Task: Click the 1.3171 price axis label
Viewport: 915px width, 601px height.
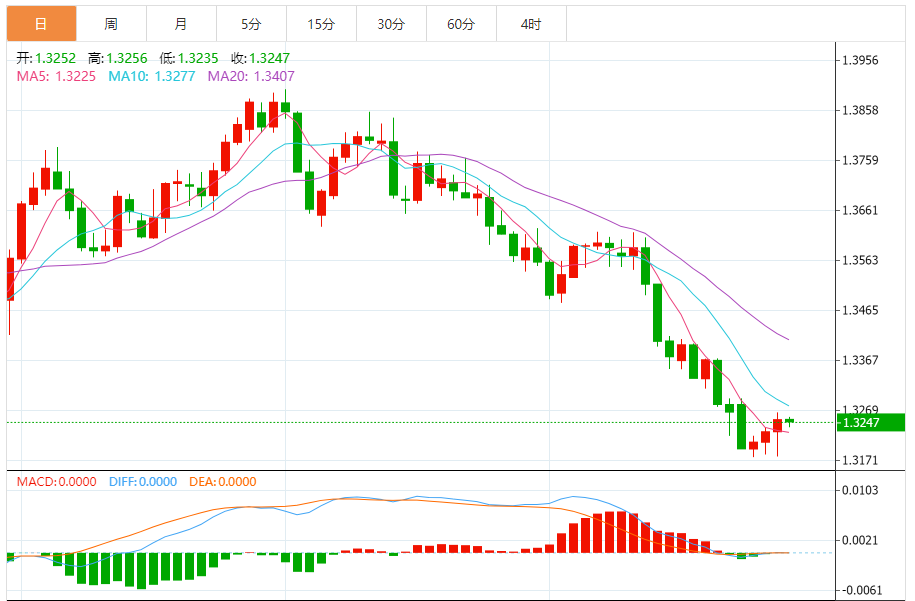Action: tap(860, 460)
